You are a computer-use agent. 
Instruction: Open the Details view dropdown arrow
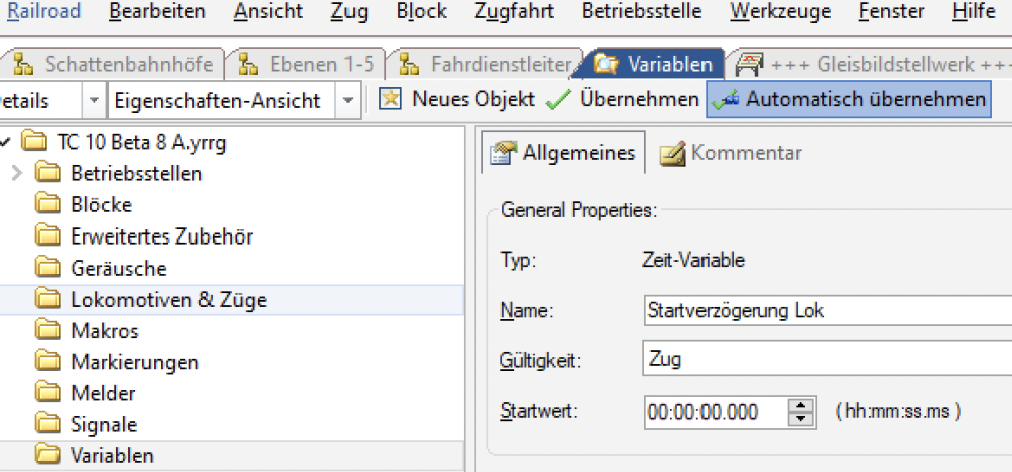(93, 100)
